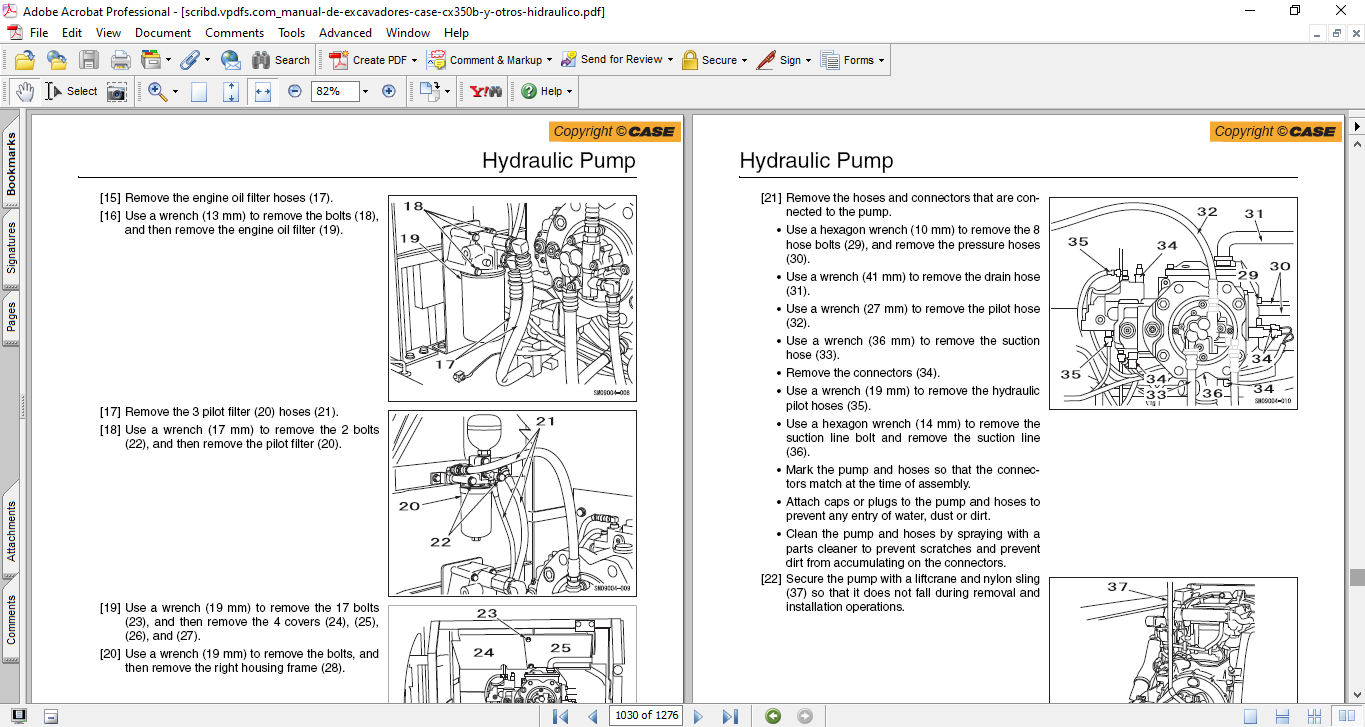The image size is (1365, 727).
Task: Click the Zoom Out minus button
Action: [x=295, y=91]
